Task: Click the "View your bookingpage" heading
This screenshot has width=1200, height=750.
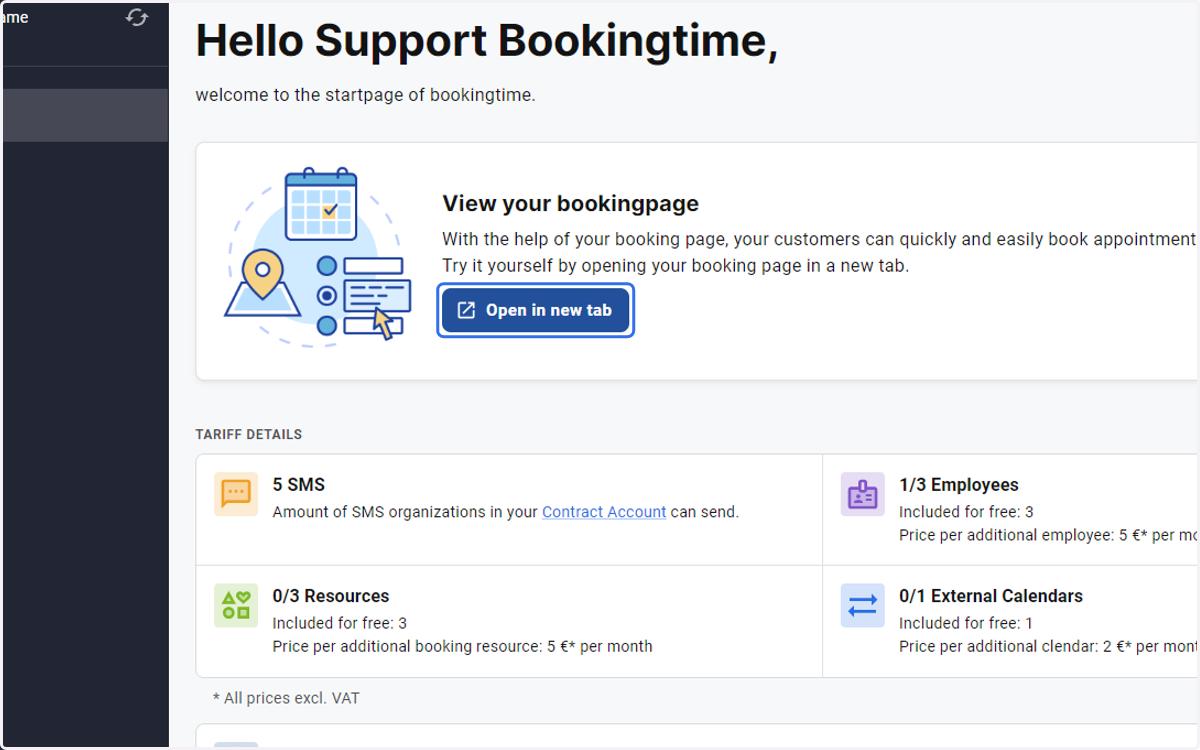Action: coord(571,204)
